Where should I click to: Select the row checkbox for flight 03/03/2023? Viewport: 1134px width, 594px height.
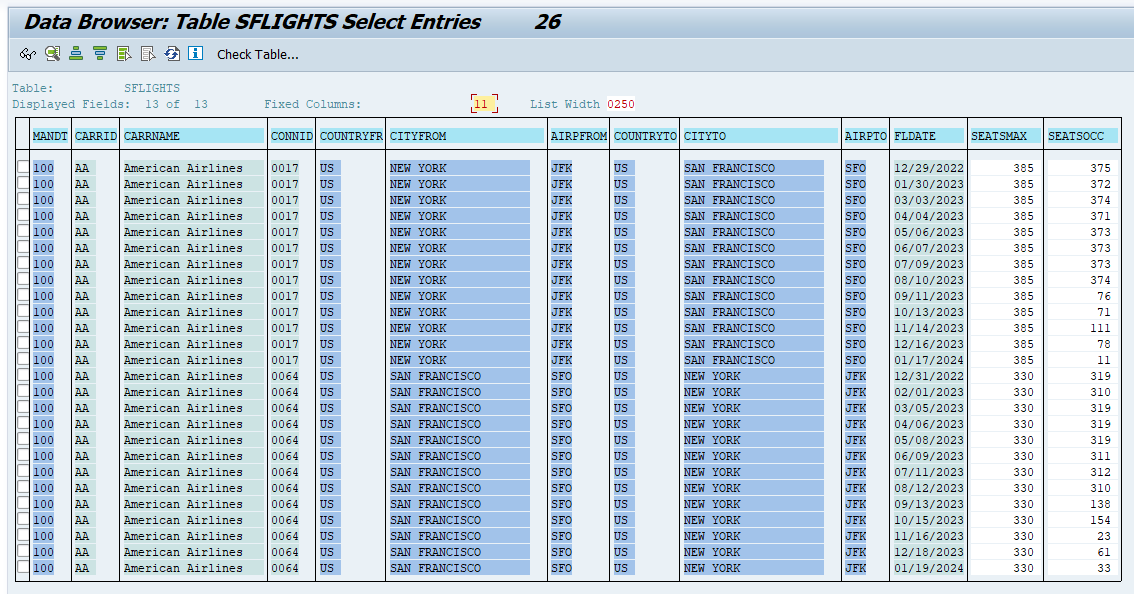[23, 200]
